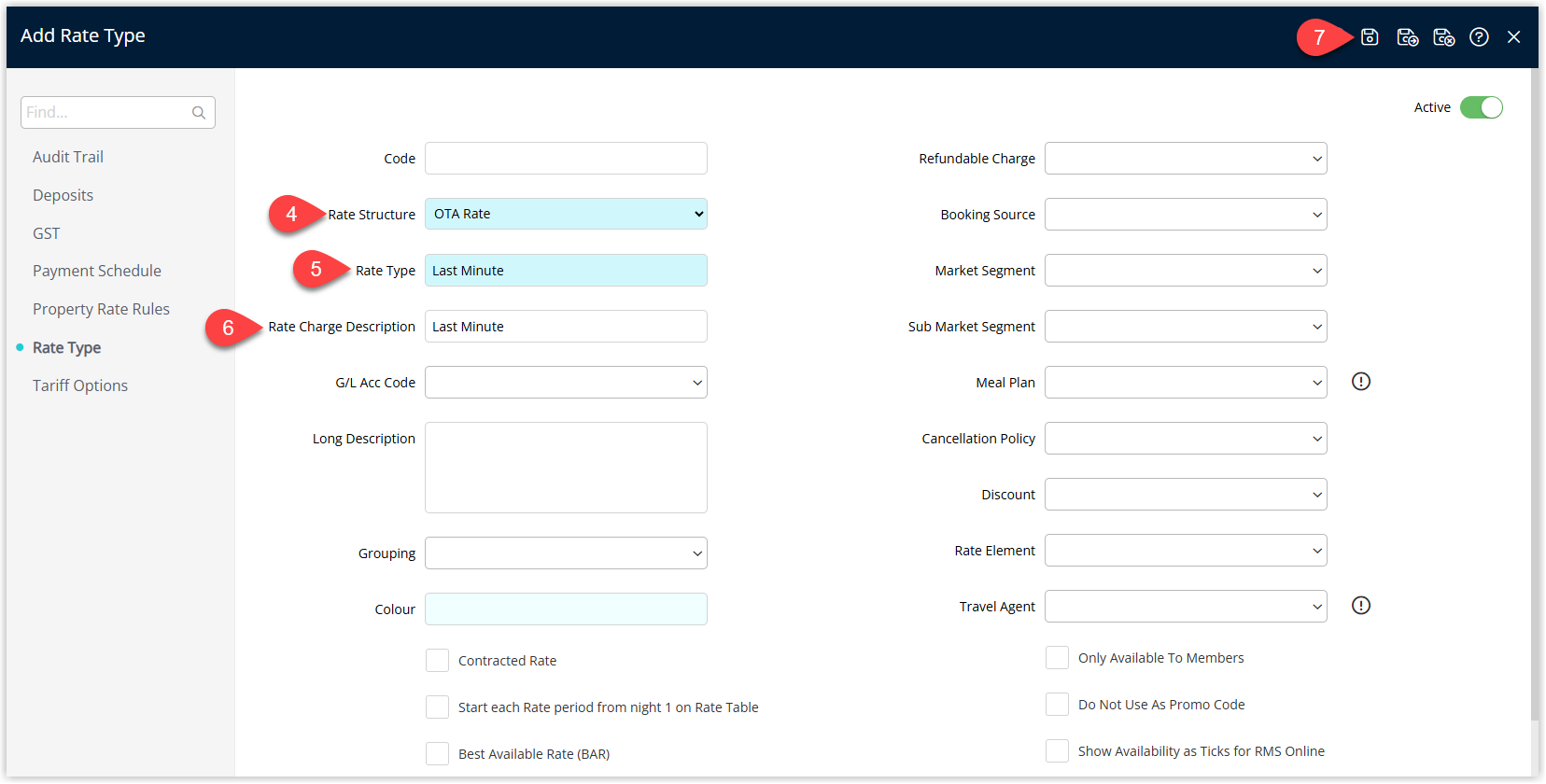
Task: Click the search magnifier in Find box
Action: pyautogui.click(x=199, y=113)
